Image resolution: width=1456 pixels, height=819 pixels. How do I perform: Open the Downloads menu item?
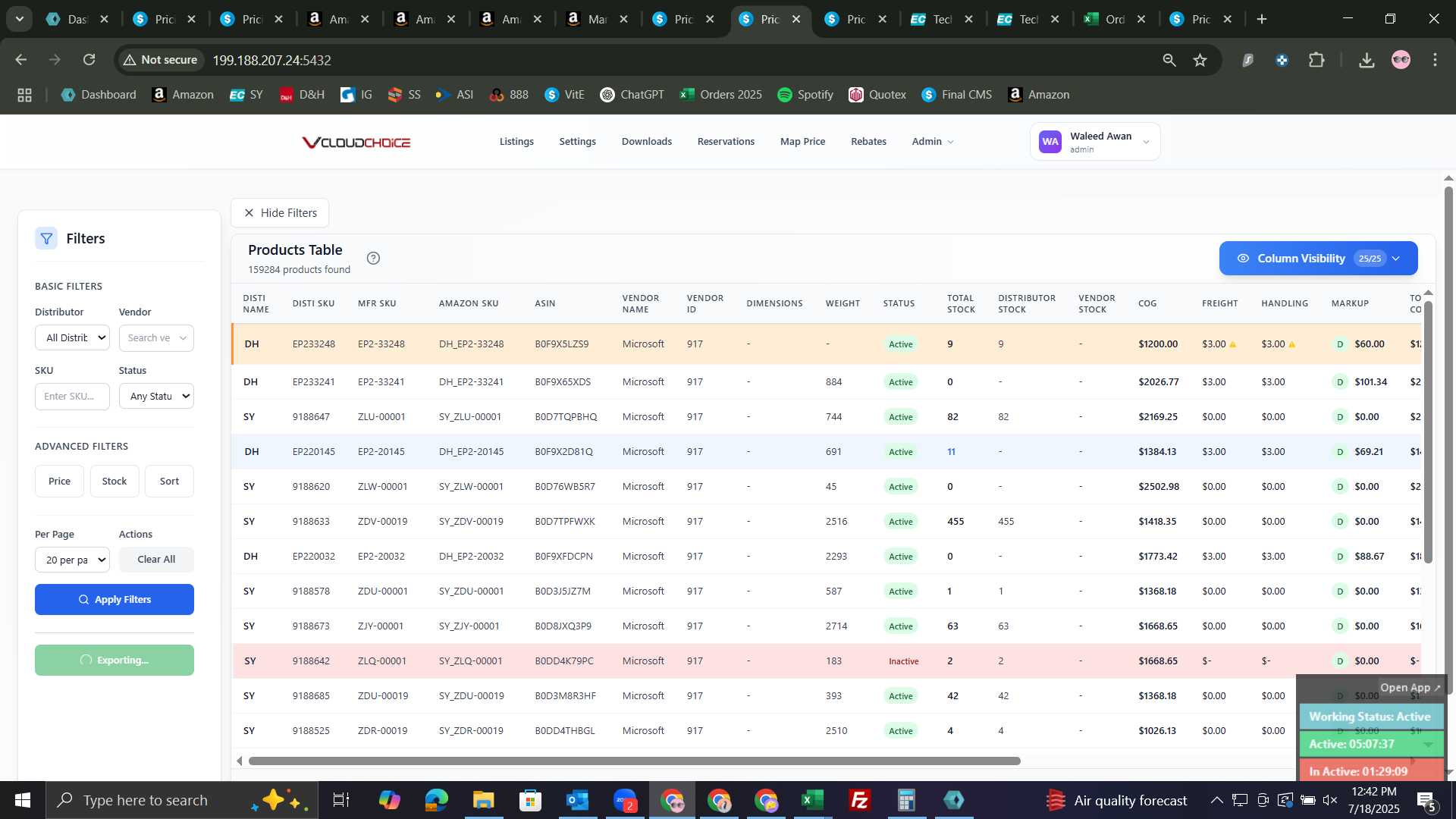[x=647, y=142]
